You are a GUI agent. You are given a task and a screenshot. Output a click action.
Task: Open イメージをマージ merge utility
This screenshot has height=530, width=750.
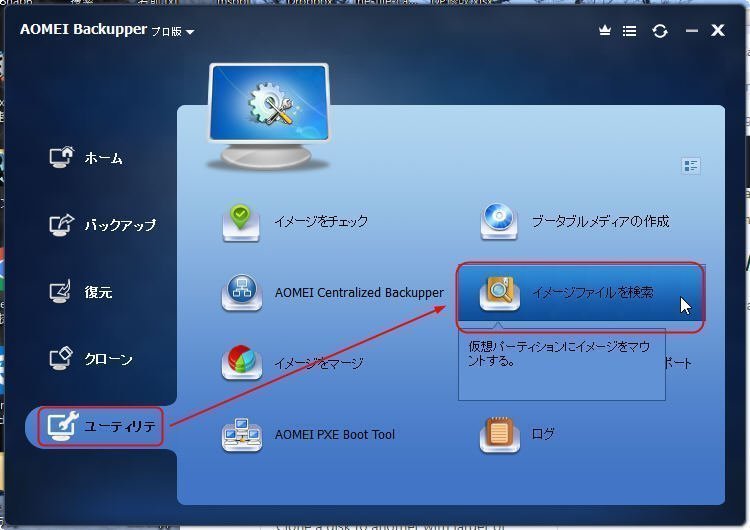(319, 363)
